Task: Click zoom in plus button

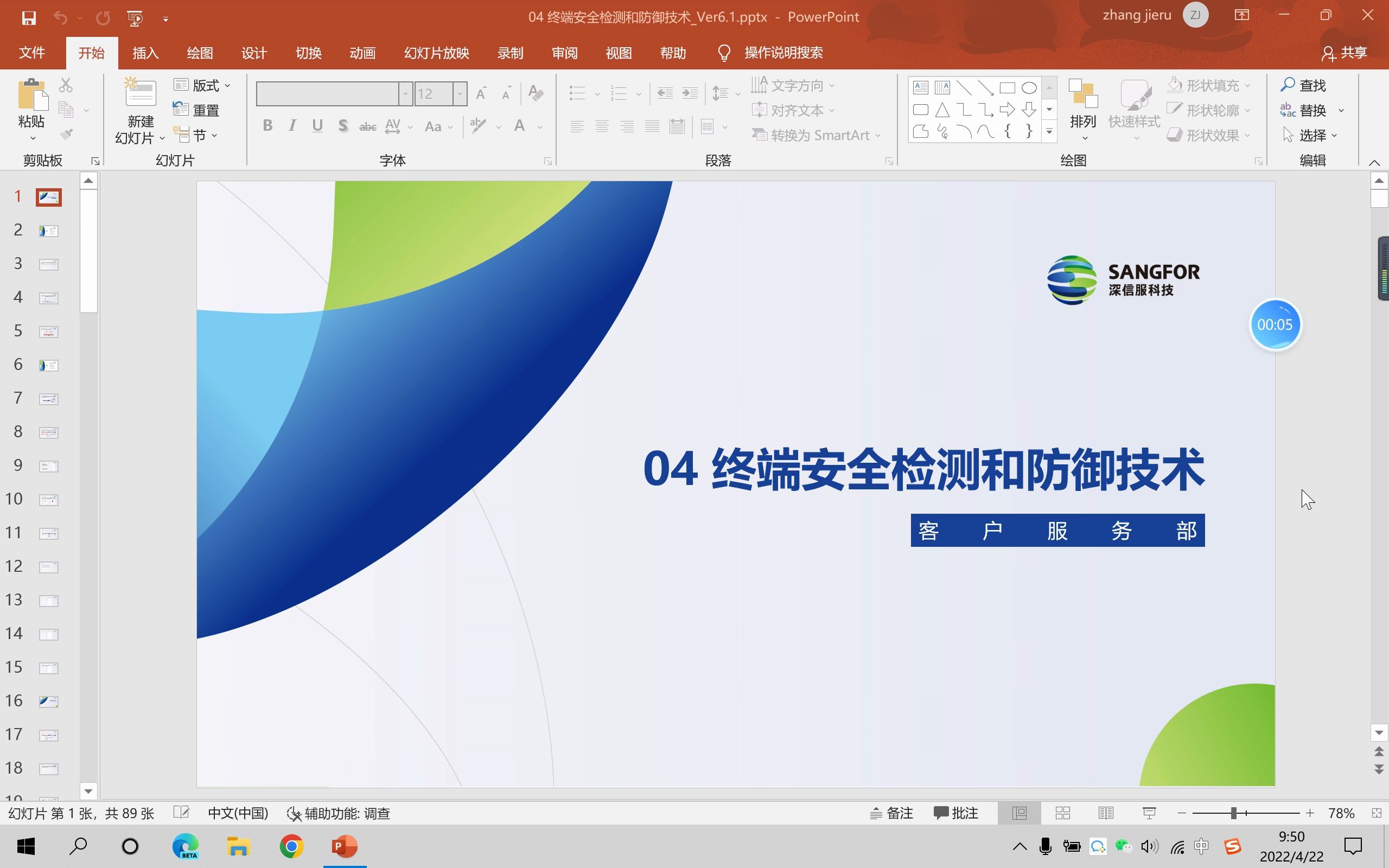Action: [1310, 813]
